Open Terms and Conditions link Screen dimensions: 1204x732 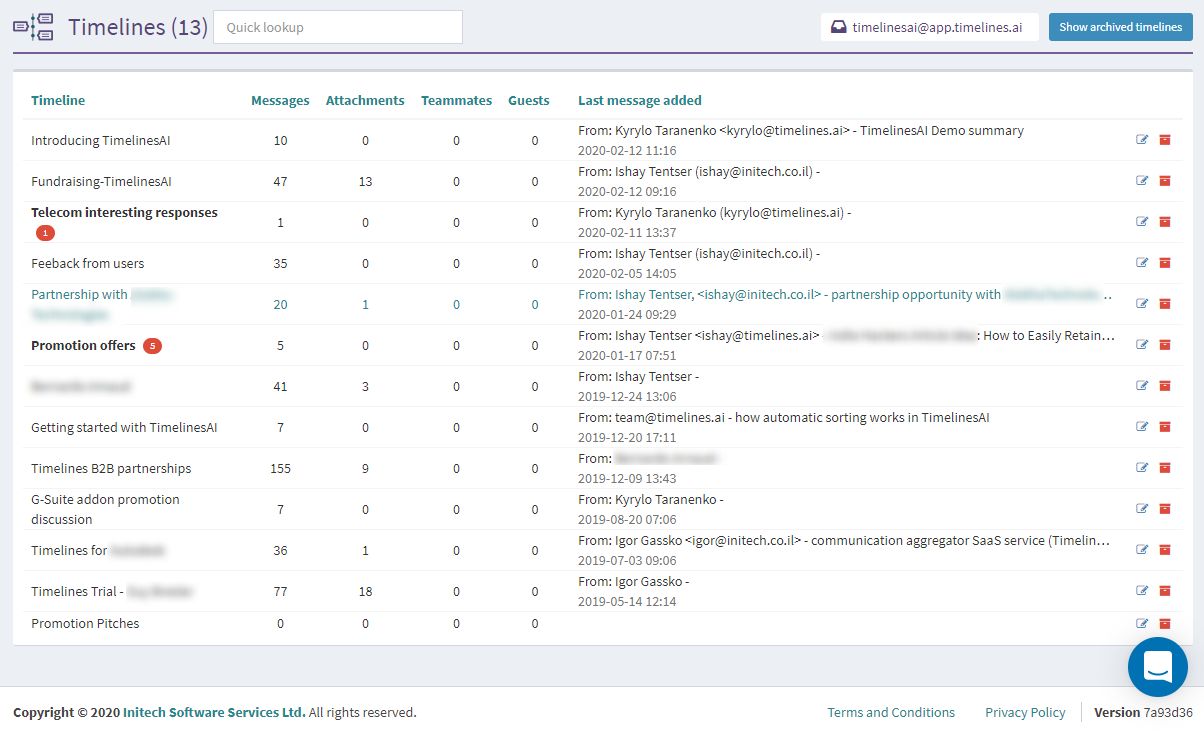(891, 712)
